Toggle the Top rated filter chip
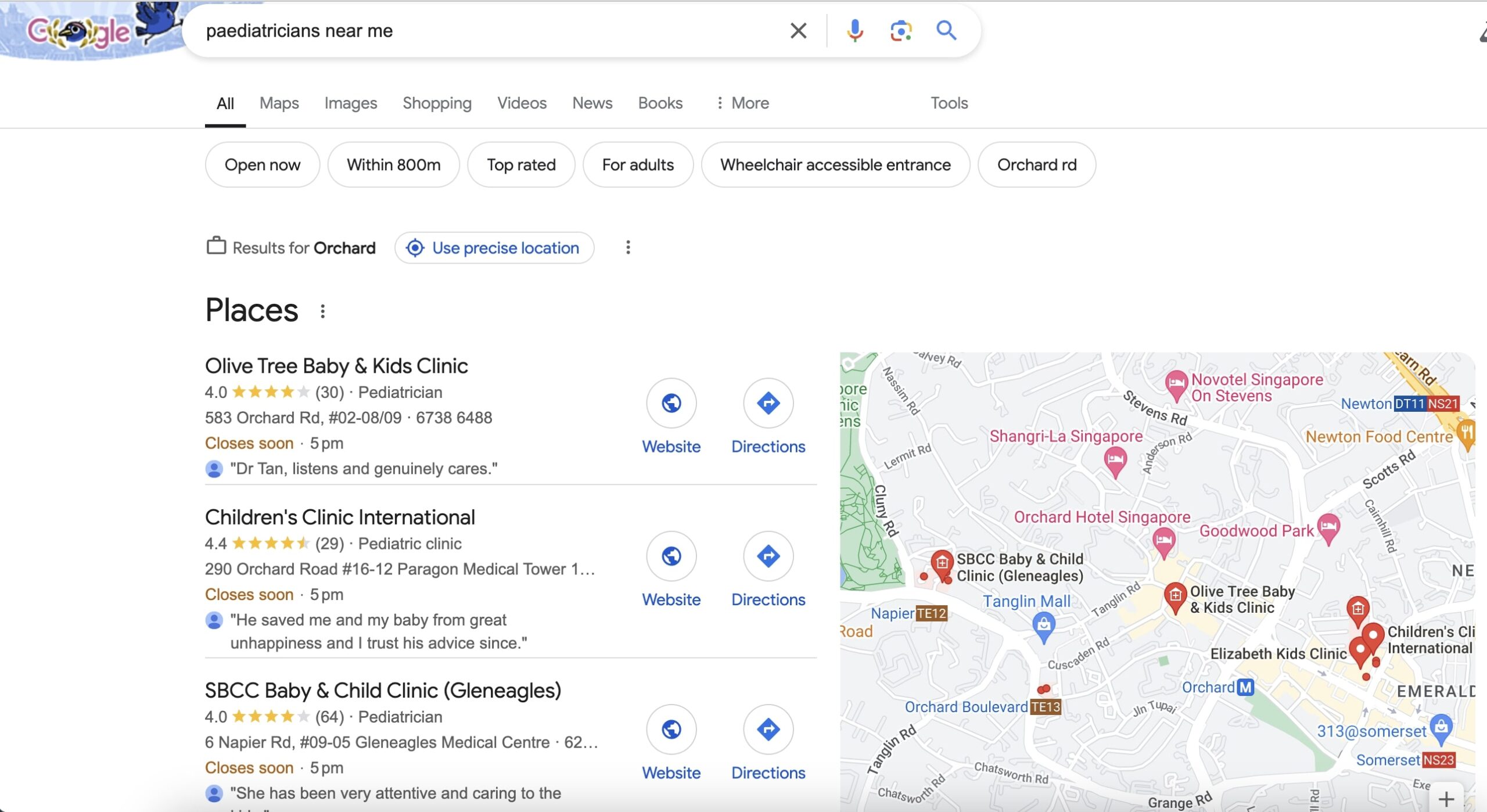This screenshot has height=812, width=1487. pos(521,165)
